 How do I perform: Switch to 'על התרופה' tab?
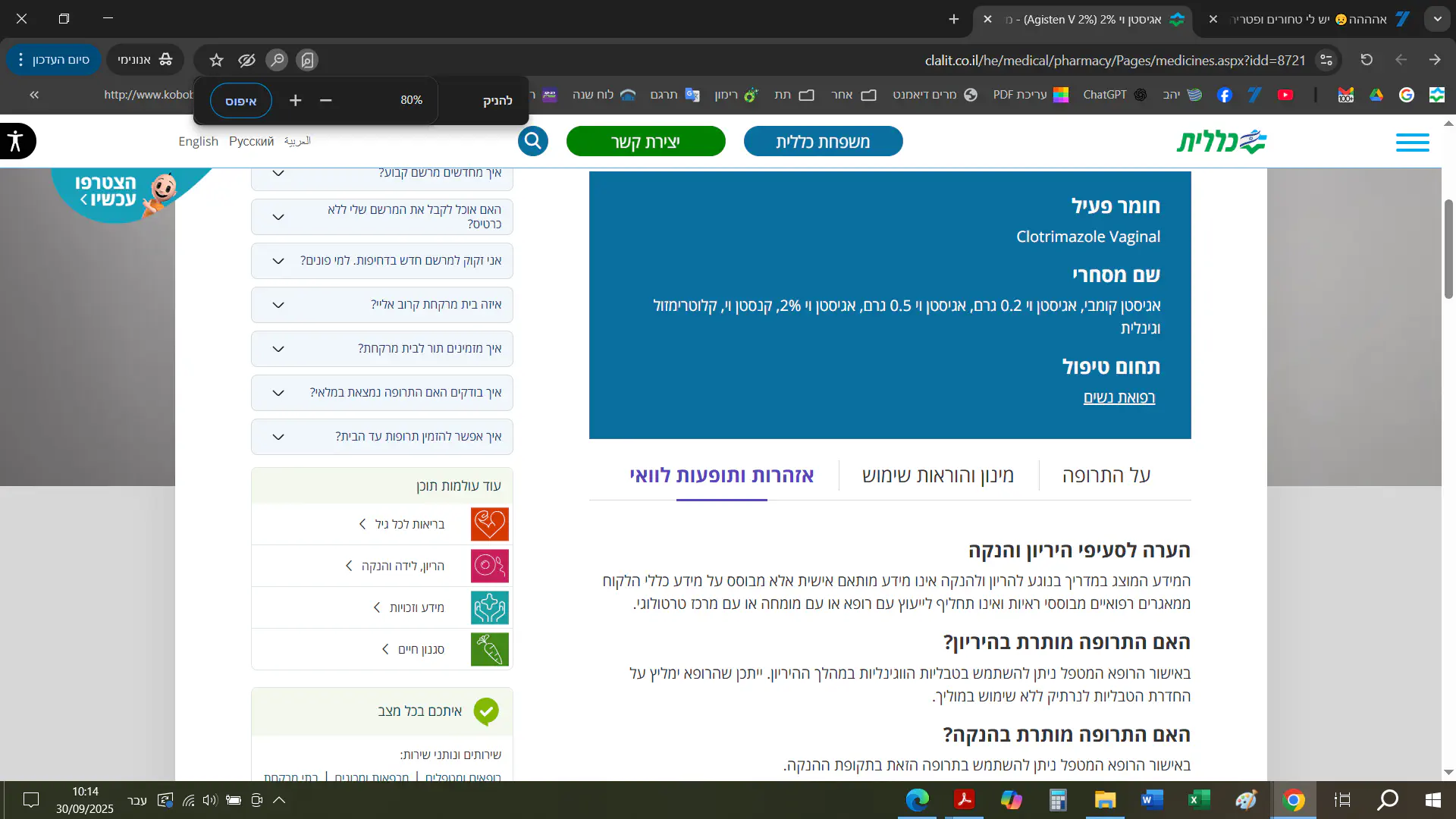[x=1106, y=475]
